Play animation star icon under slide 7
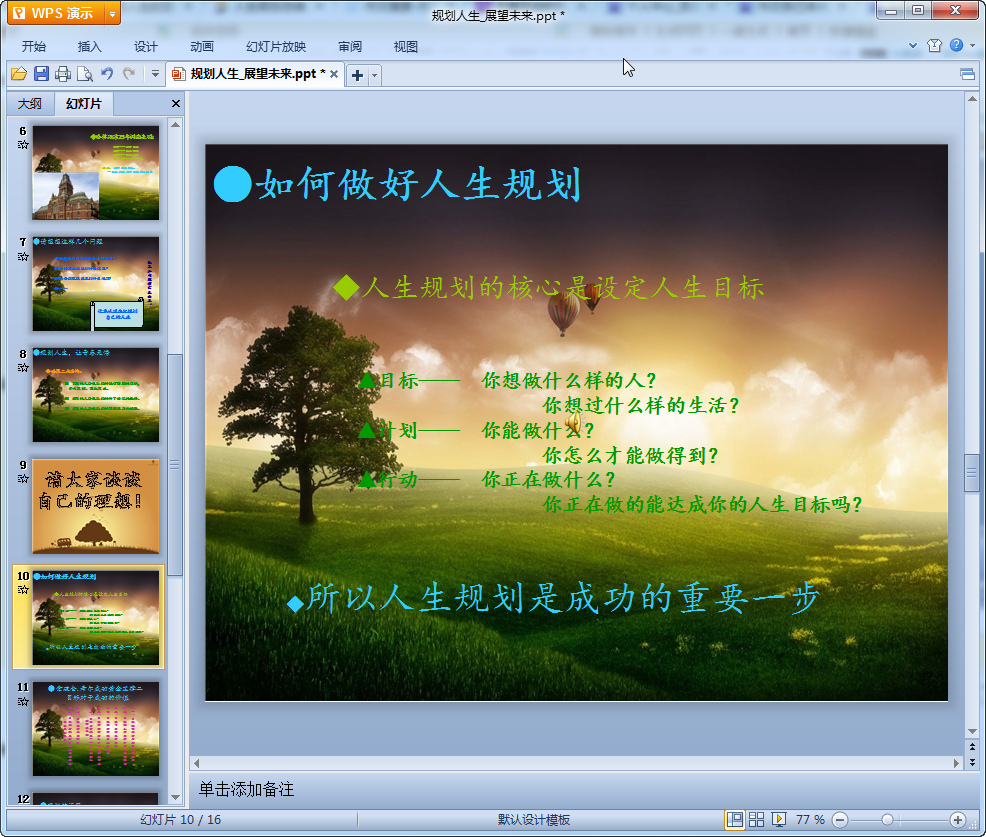Screen dimensions: 986x837 pyautogui.click(x=23, y=257)
